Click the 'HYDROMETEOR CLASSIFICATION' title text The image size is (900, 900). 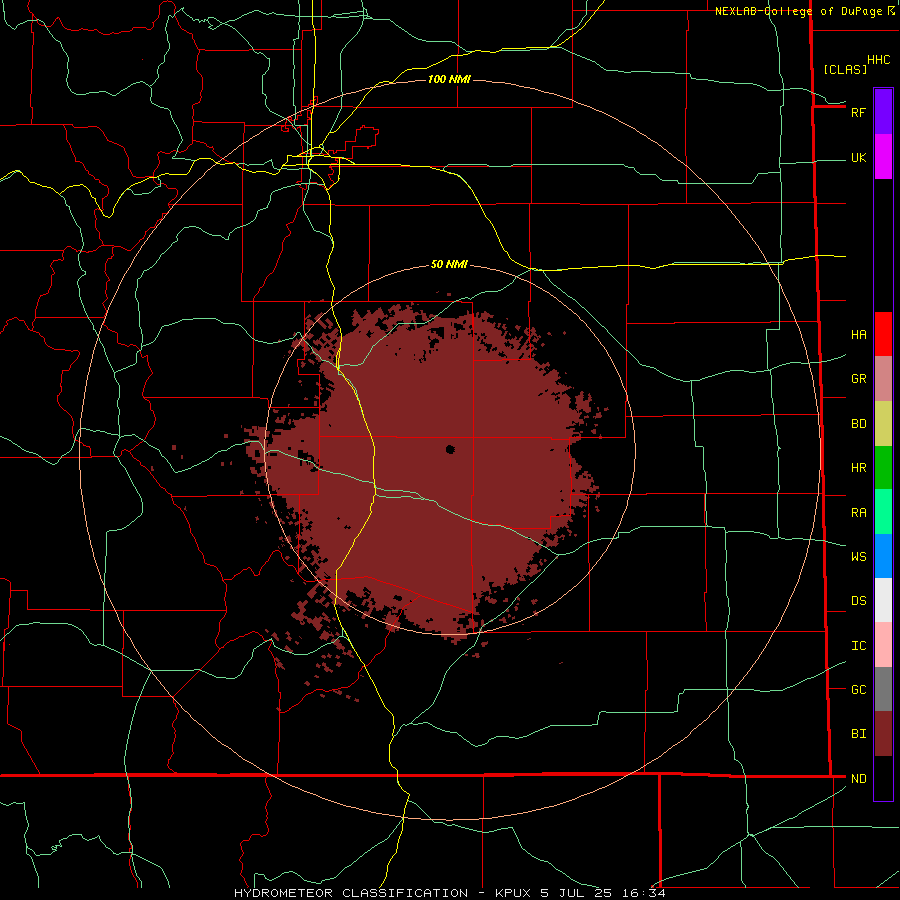click(351, 893)
